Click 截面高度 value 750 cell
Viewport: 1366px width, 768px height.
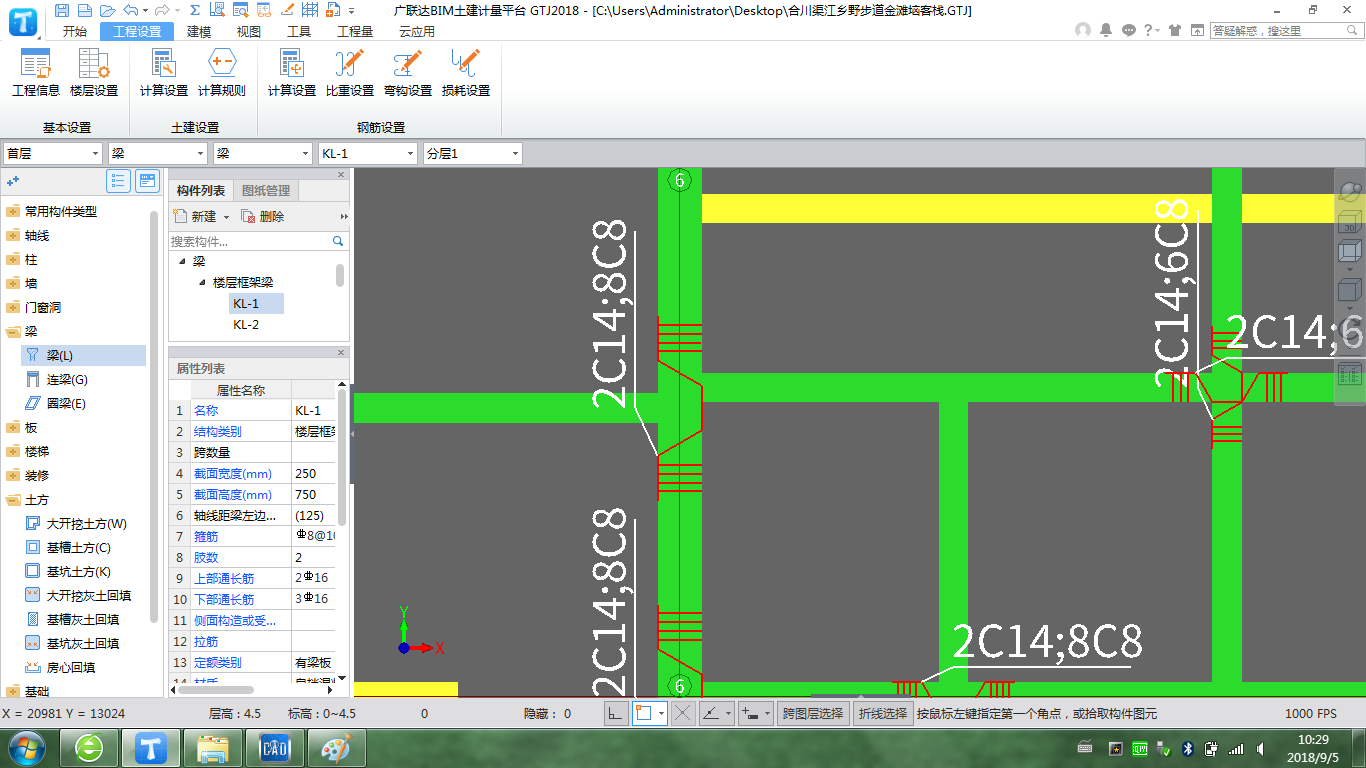[314, 494]
